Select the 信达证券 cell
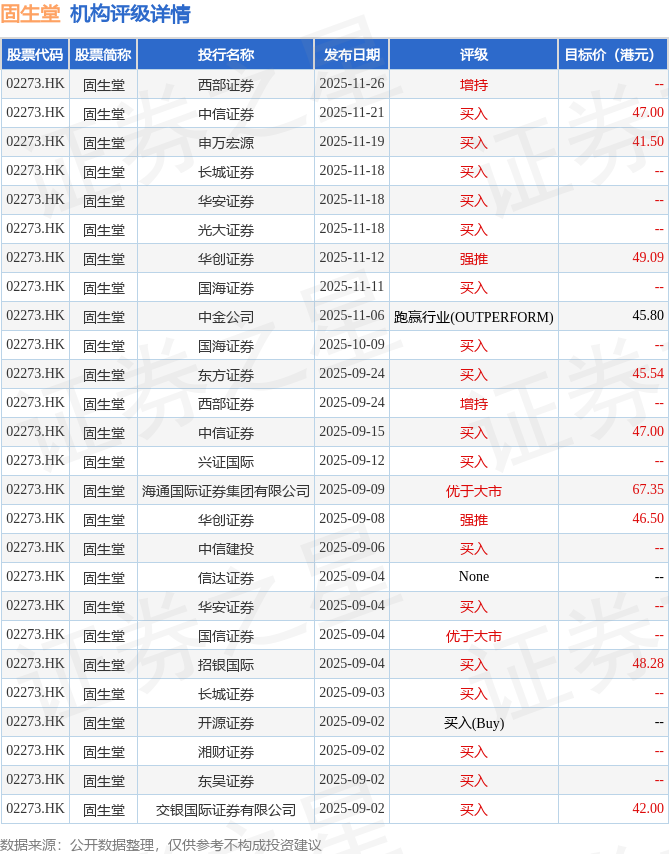This screenshot has height=854, width=669. point(226,578)
